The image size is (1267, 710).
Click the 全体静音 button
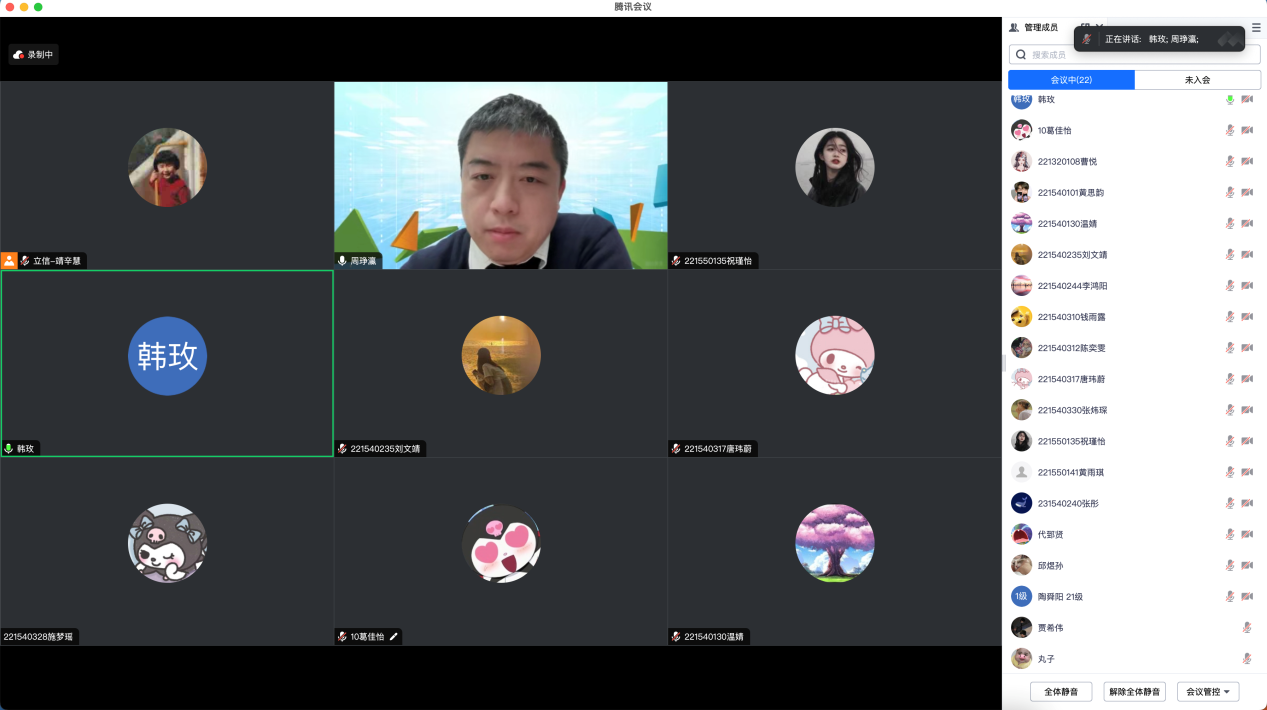pos(1061,692)
